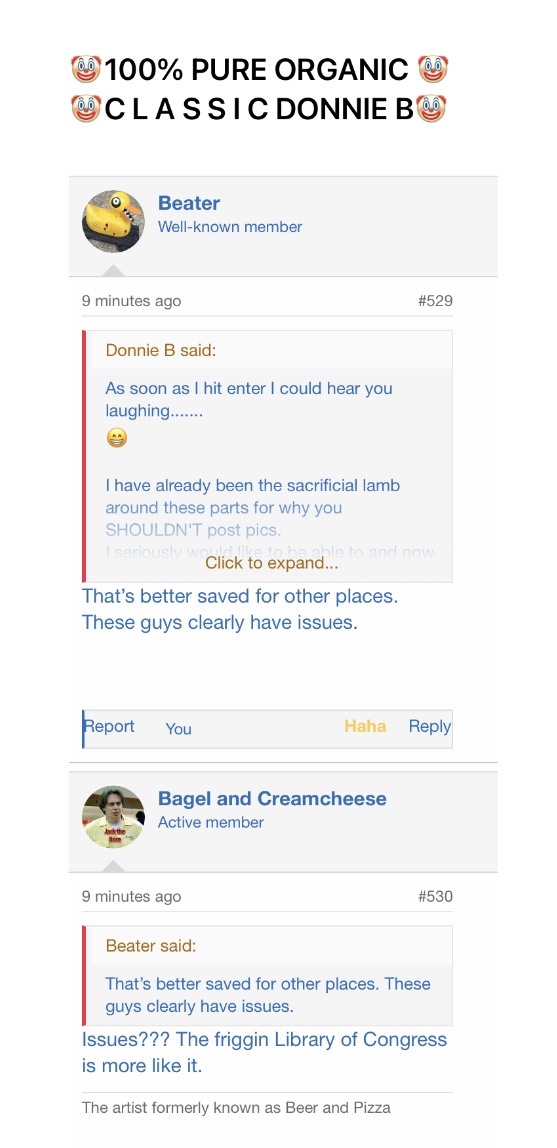The width and height of the screenshot is (557, 1148).
Task: Report post number 529
Action: click(x=109, y=726)
